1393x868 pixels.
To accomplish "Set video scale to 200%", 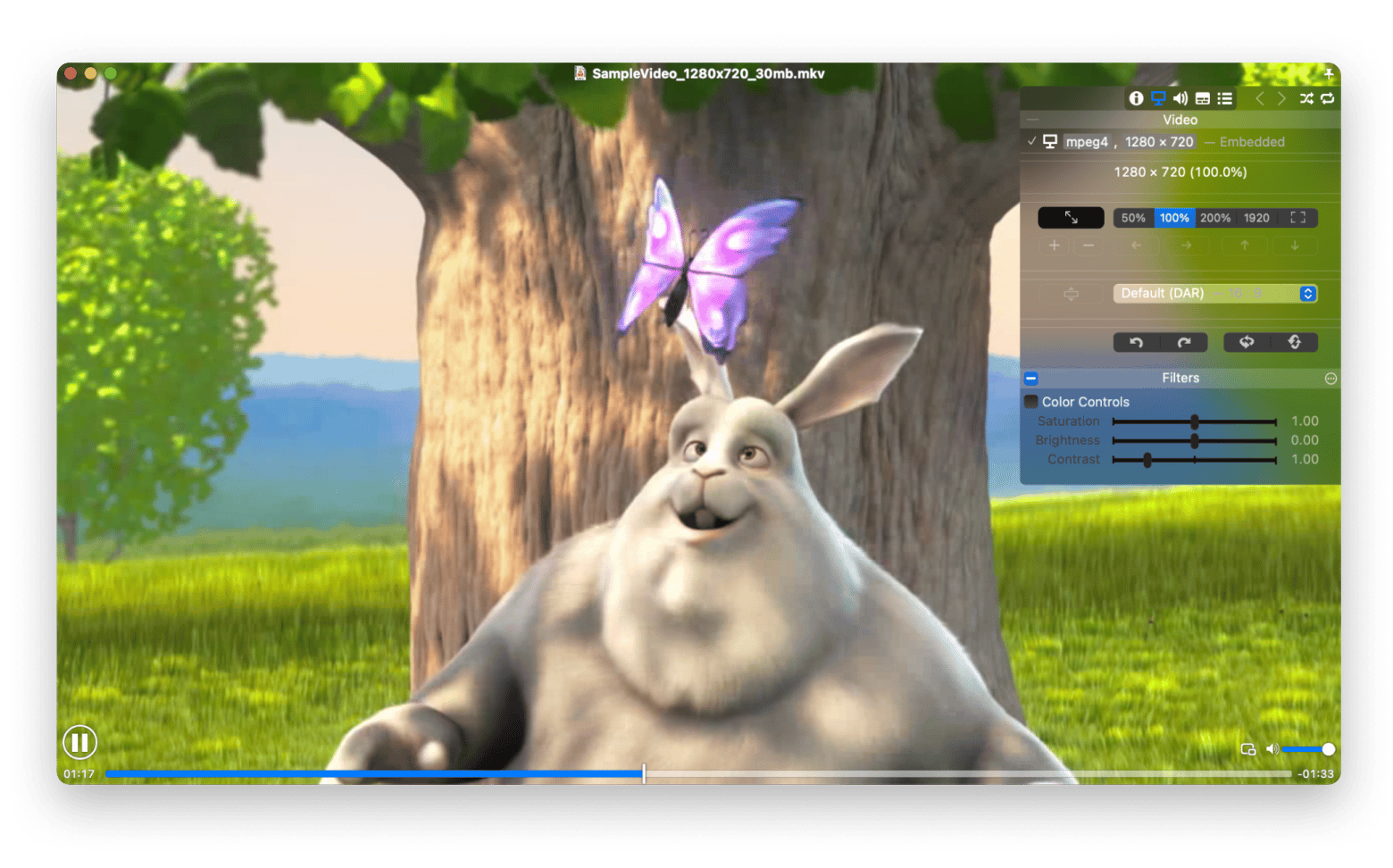I will pyautogui.click(x=1215, y=218).
